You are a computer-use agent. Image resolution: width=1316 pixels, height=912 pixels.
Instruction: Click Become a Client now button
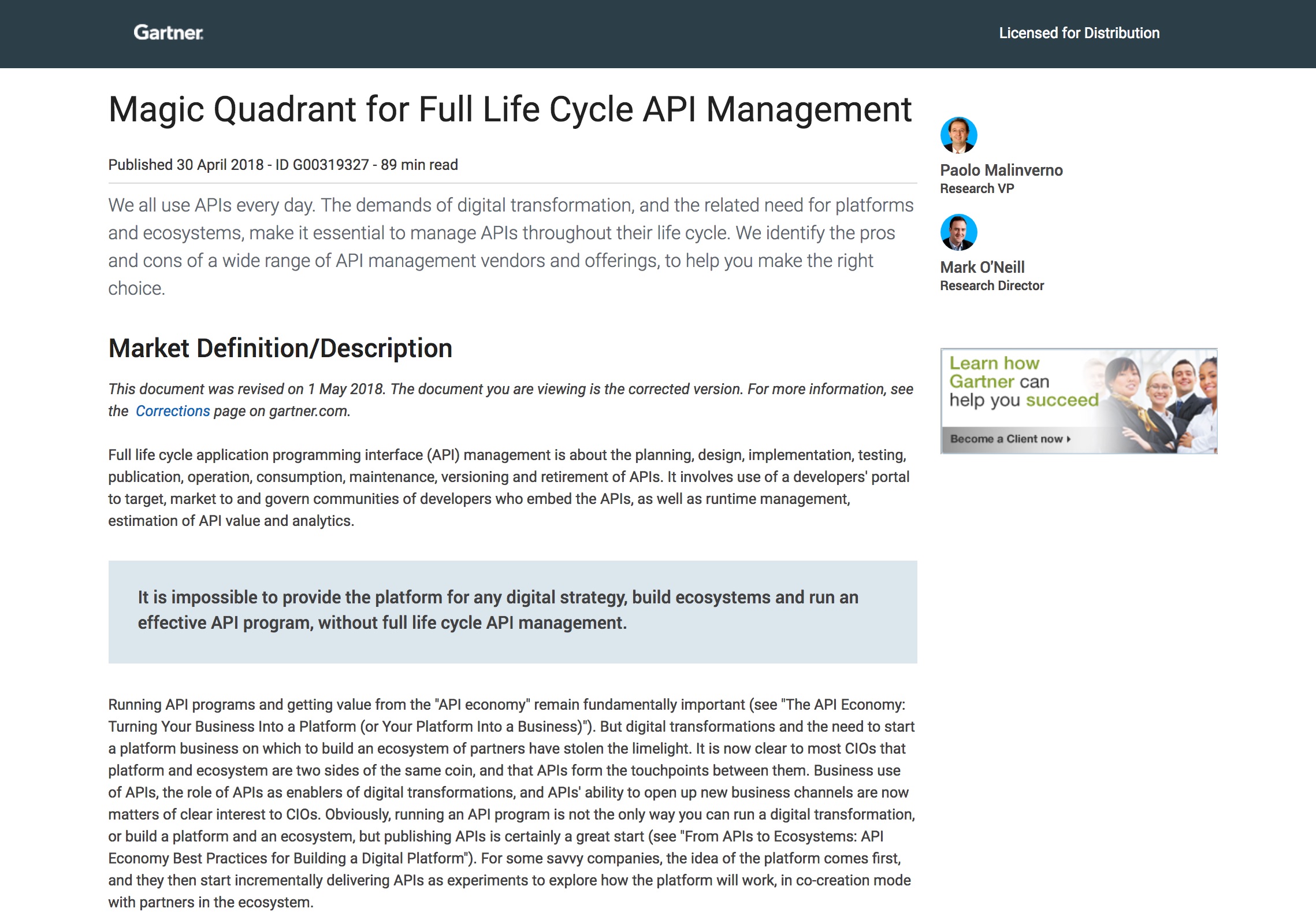1010,439
